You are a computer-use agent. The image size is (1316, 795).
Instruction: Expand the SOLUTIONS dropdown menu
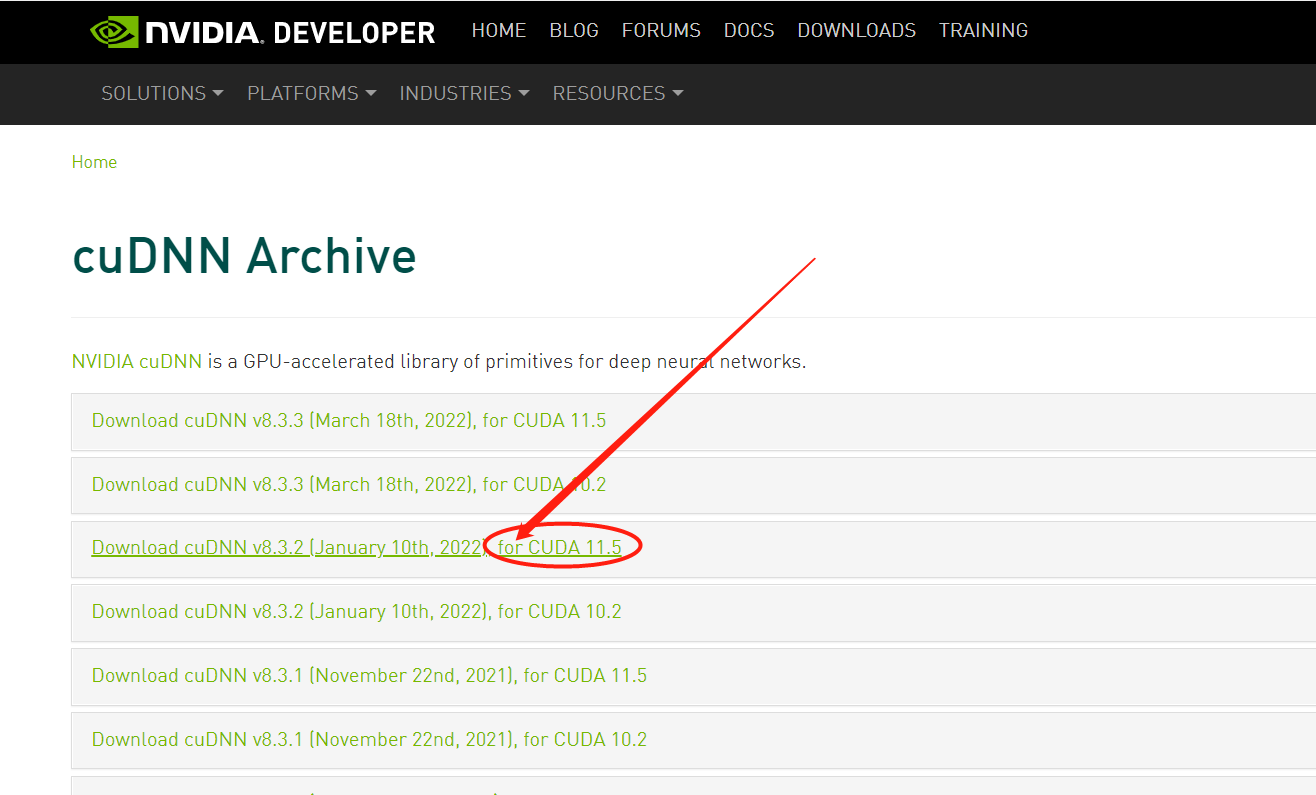pyautogui.click(x=162, y=93)
